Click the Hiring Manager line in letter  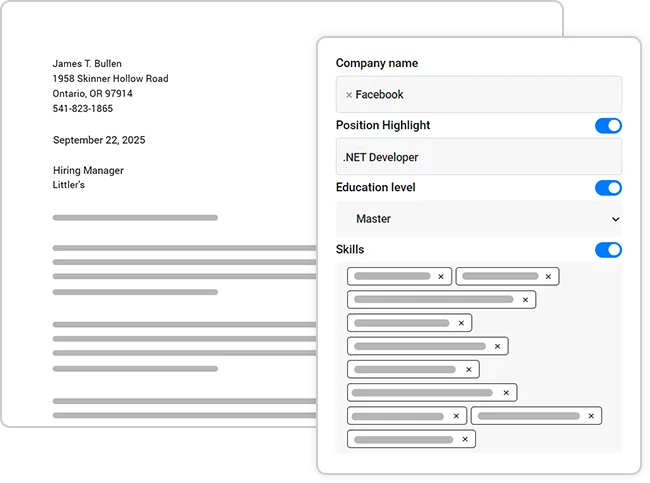click(88, 171)
